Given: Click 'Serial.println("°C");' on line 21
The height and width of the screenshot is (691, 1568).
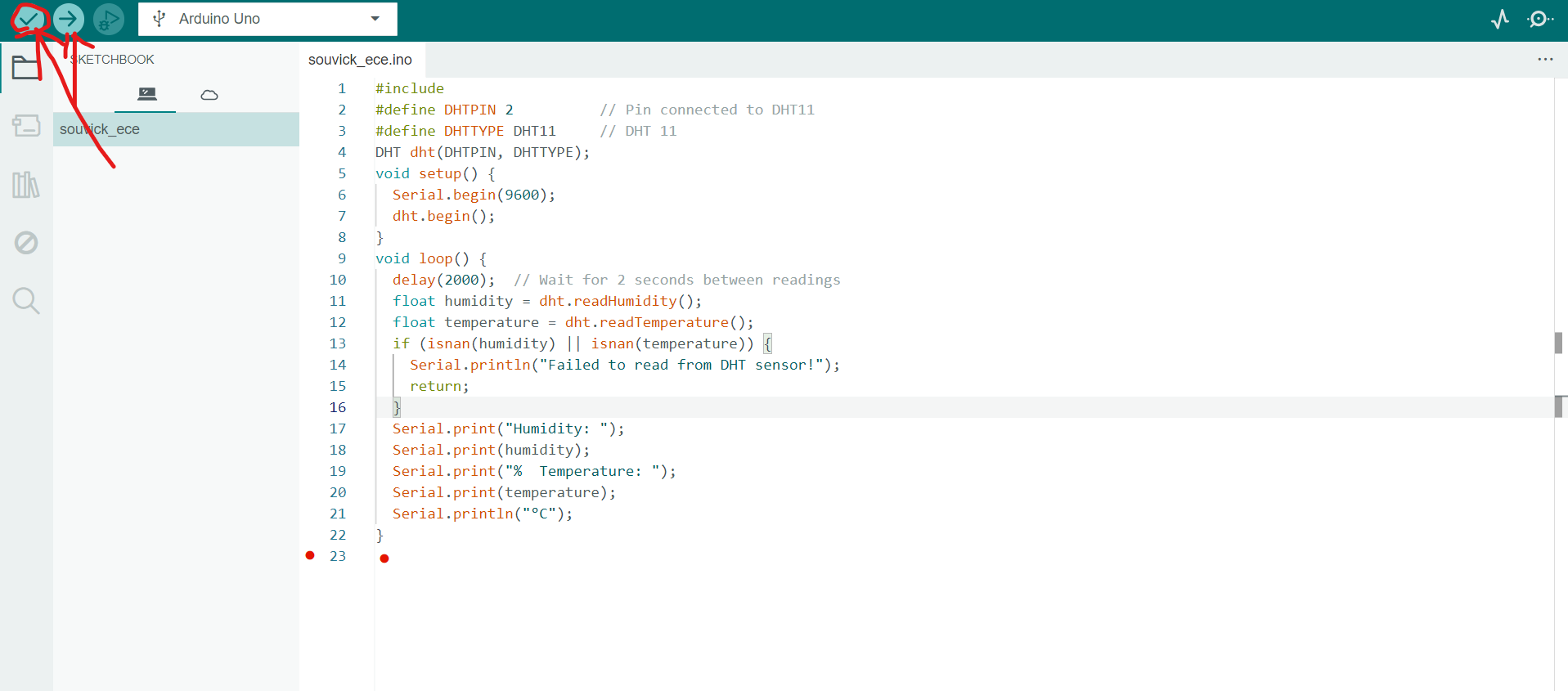Looking at the screenshot, I should point(483,514).
